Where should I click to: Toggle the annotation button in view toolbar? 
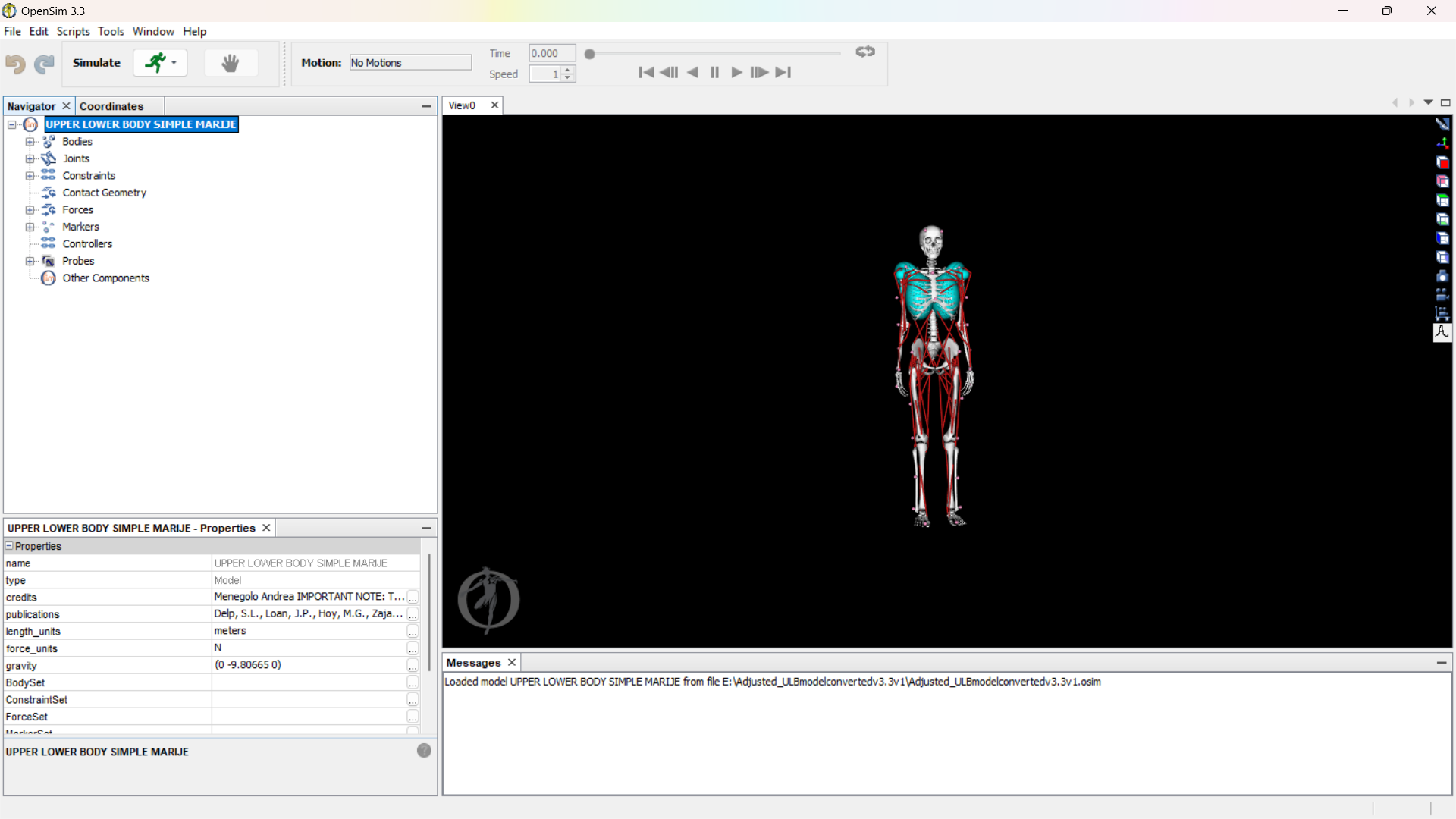(x=1442, y=332)
